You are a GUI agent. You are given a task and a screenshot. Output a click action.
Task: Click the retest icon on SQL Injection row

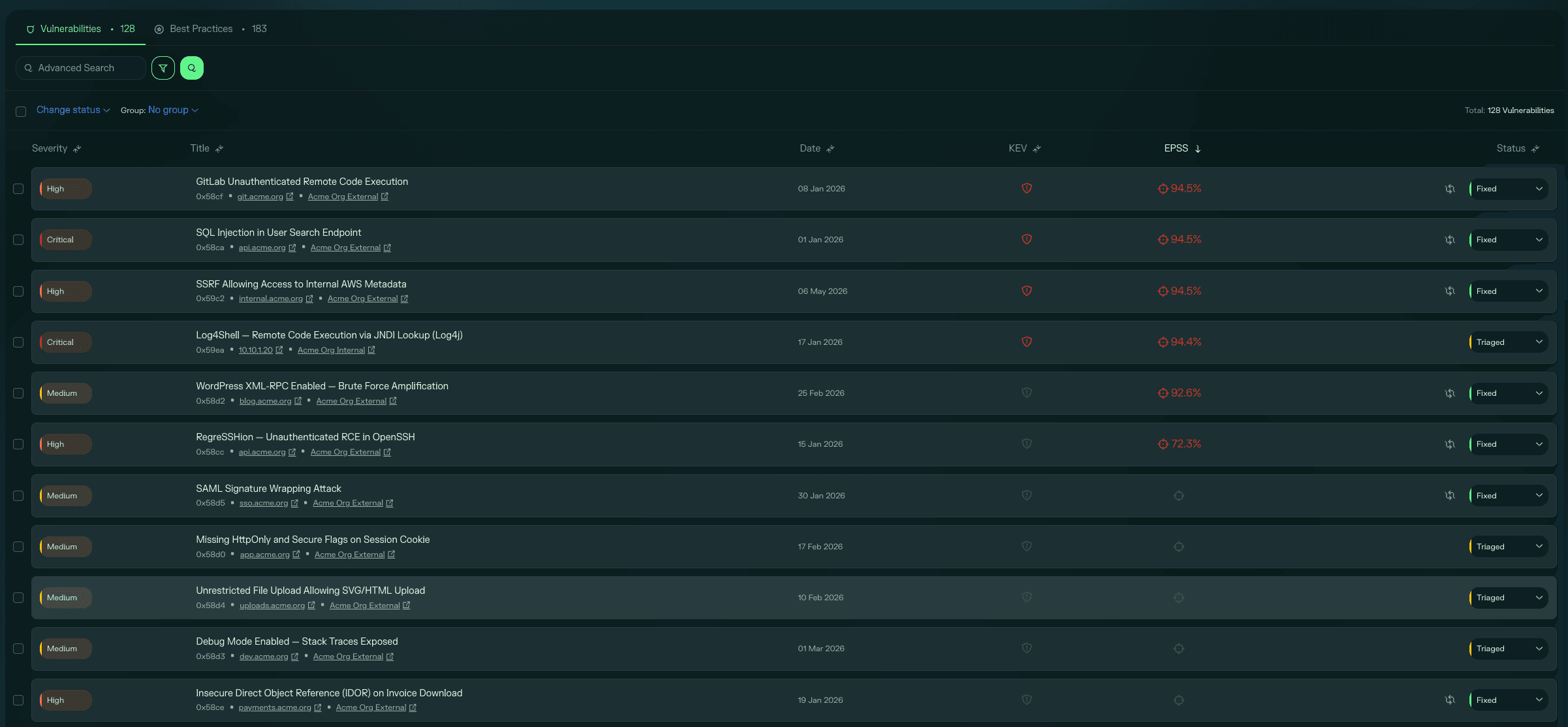[1450, 240]
